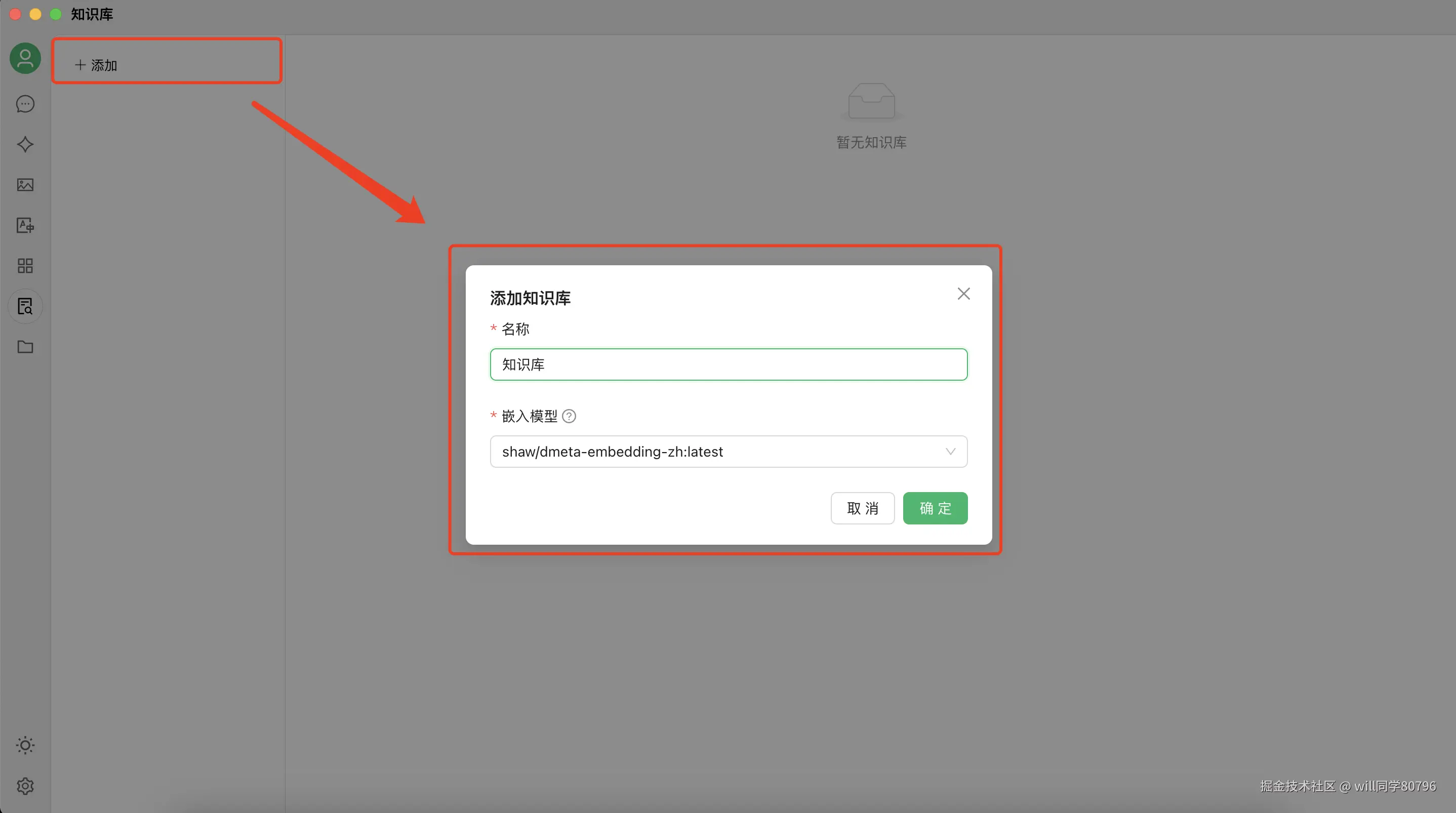Click the user avatar icon
Screen dimensions: 1456x813
tap(25, 58)
